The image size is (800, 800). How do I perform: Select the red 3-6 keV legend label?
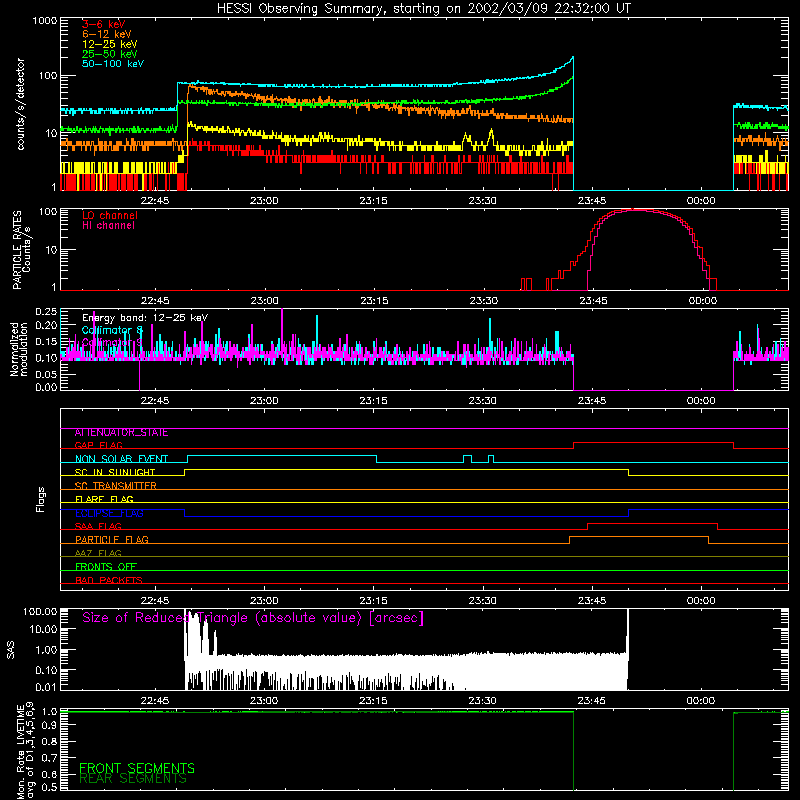pos(104,24)
